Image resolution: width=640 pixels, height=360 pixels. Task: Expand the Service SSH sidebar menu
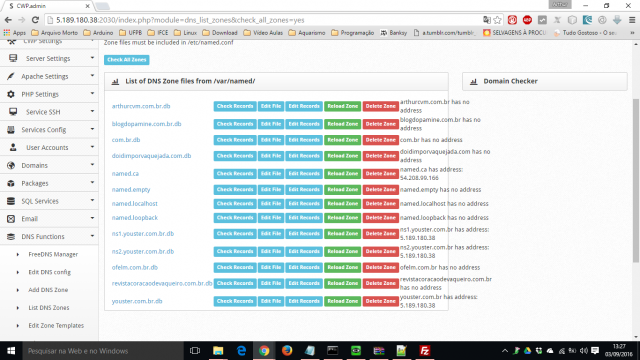[x=49, y=112]
